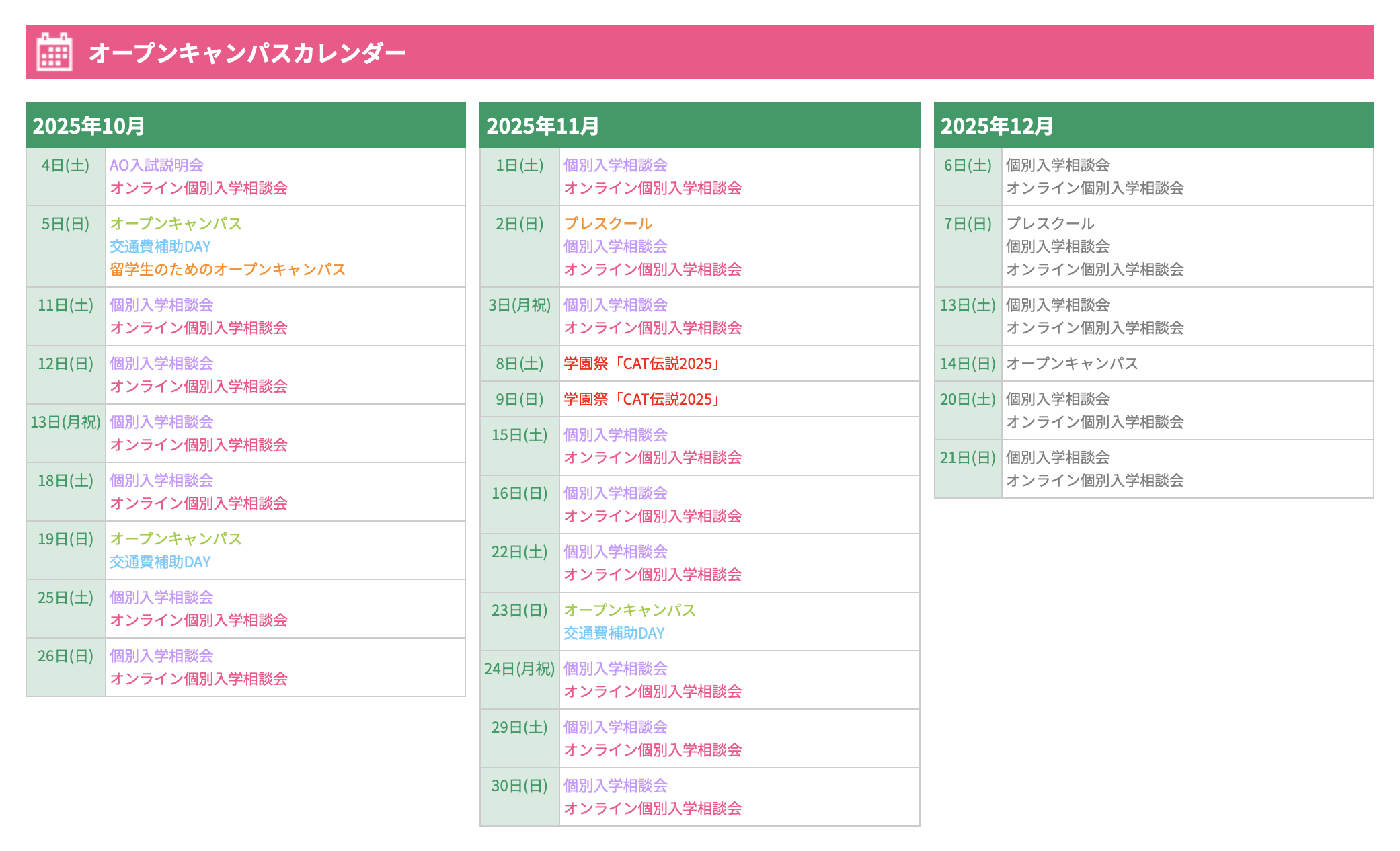Click プレスクール entry on December 7
Screen dimensions: 1400x851
tap(1050, 224)
